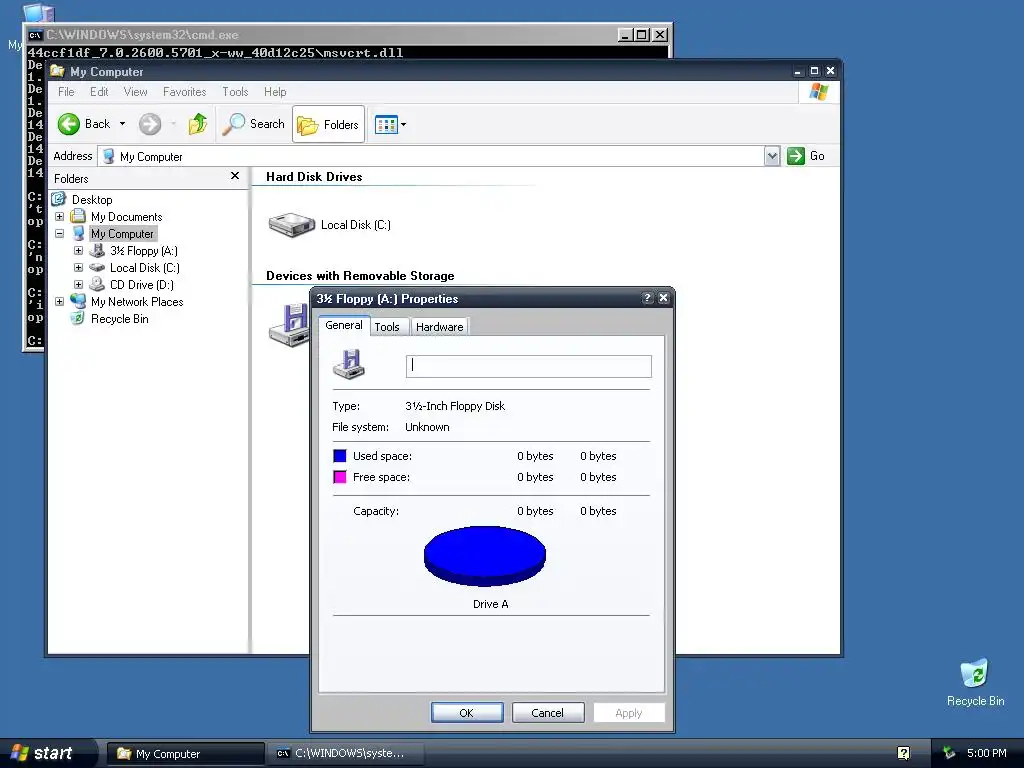
Task: Focus the volume label text field
Action: point(528,366)
